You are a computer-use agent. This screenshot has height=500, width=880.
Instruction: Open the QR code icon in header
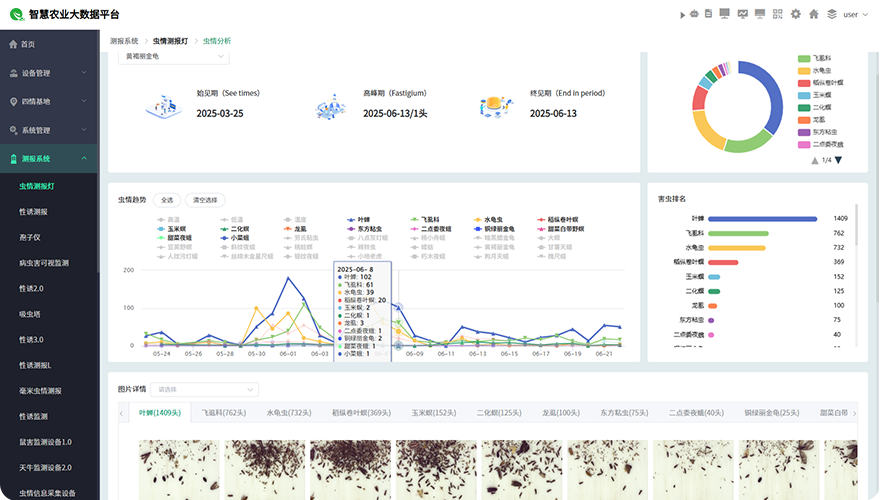(x=777, y=14)
